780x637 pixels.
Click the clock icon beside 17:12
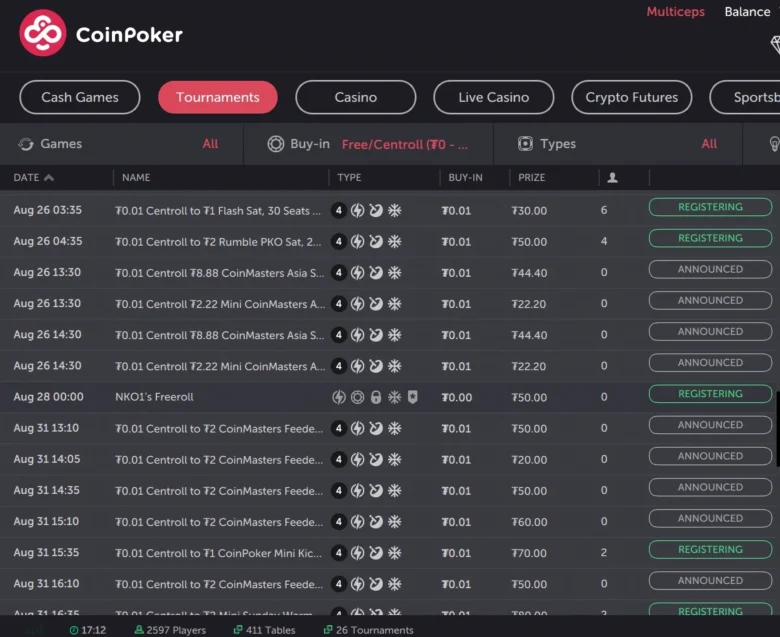[x=74, y=630]
